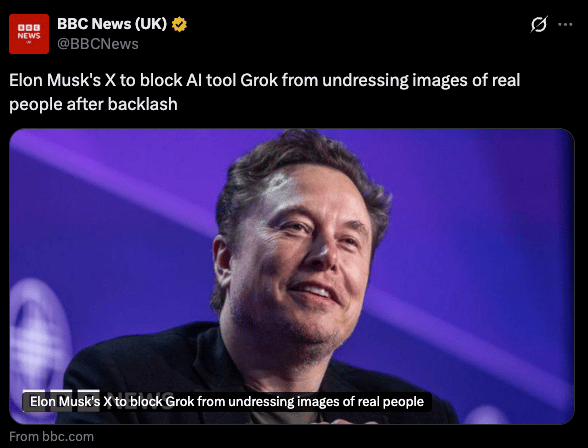
Task: Click the headline caption overlay on image
Action: pyautogui.click(x=227, y=402)
